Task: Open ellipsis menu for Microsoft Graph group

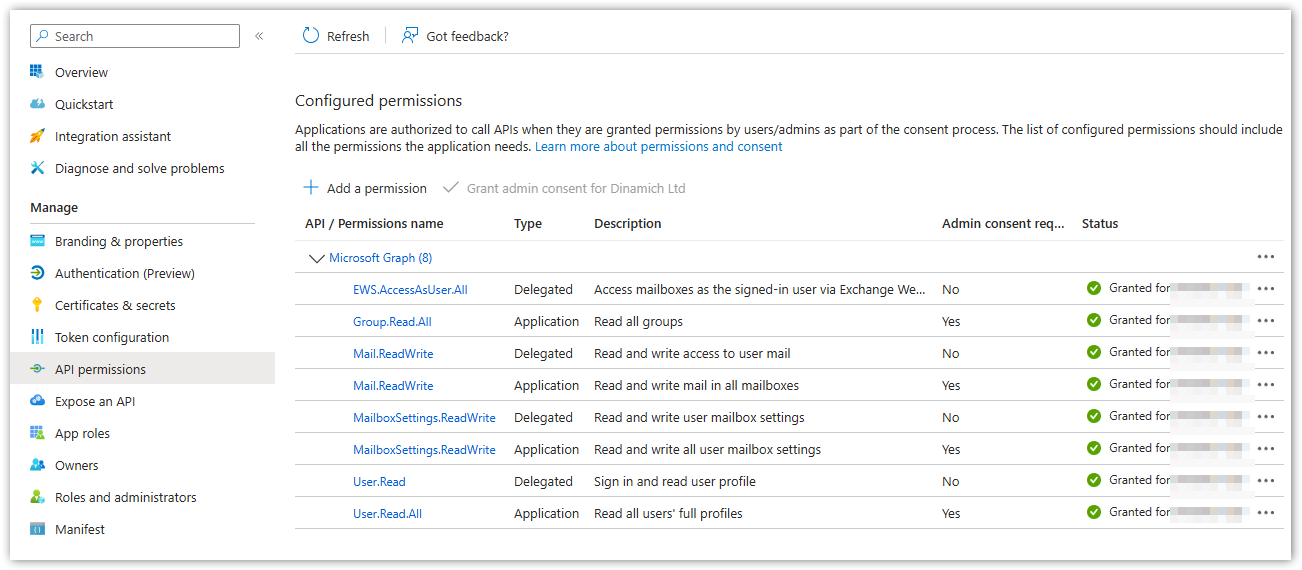Action: click(x=1266, y=257)
